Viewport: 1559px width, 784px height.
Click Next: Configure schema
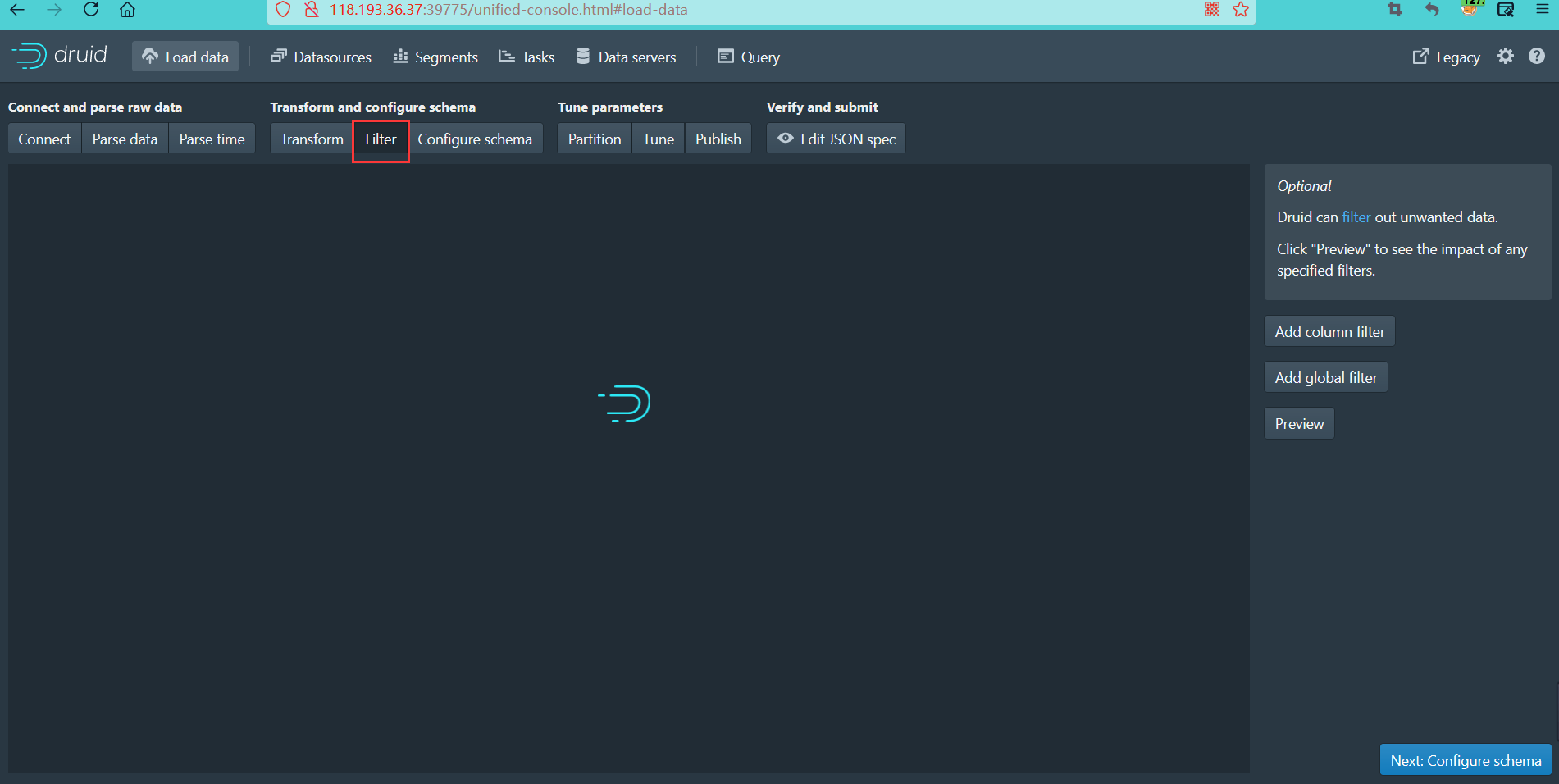click(x=1466, y=760)
